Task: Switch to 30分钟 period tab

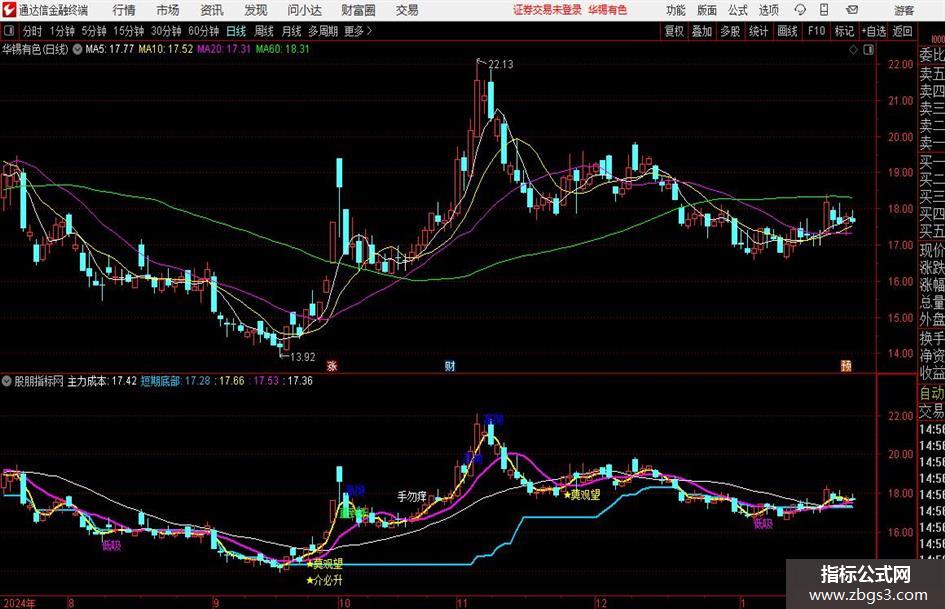Action: (x=166, y=31)
